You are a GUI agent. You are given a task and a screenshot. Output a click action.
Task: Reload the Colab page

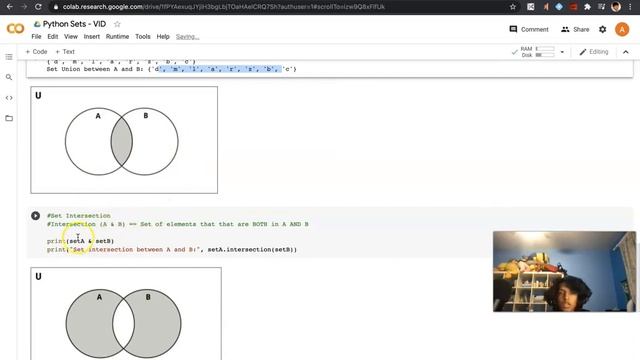click(38, 7)
